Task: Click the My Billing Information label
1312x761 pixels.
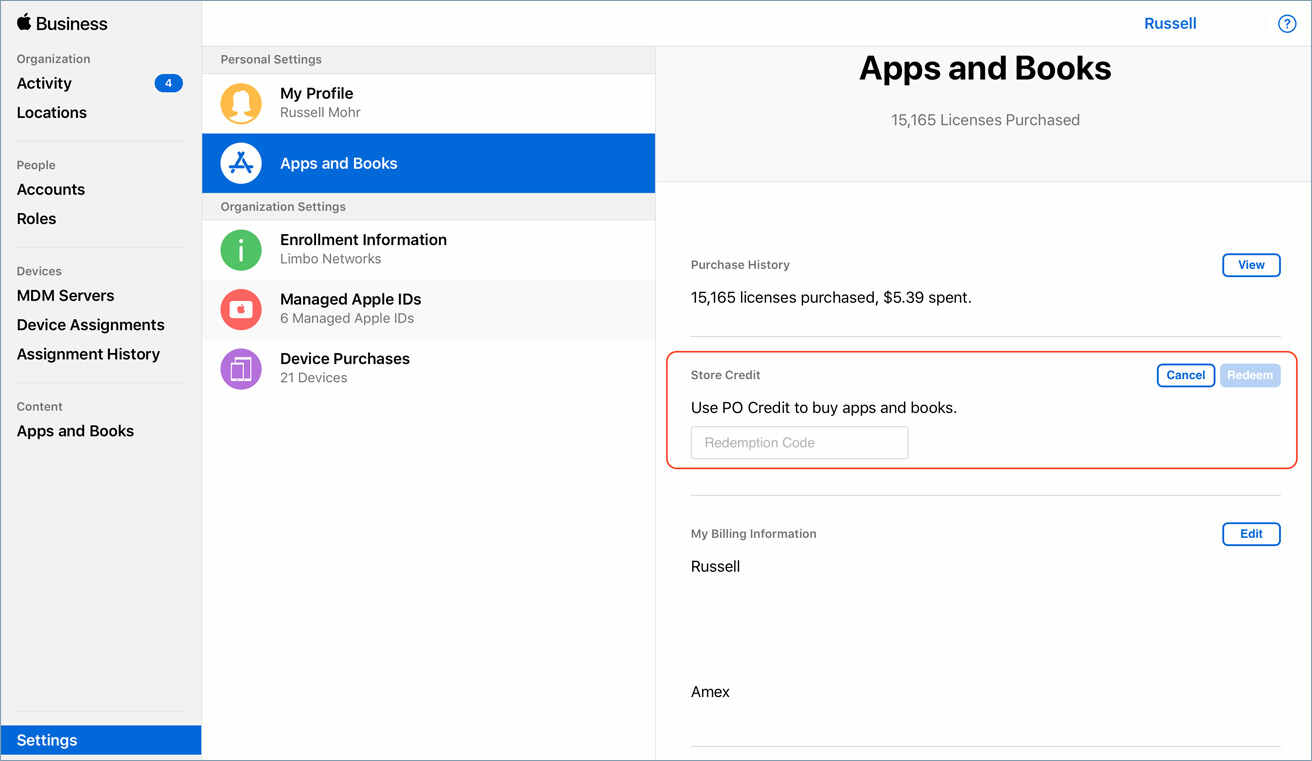Action: pyautogui.click(x=753, y=534)
